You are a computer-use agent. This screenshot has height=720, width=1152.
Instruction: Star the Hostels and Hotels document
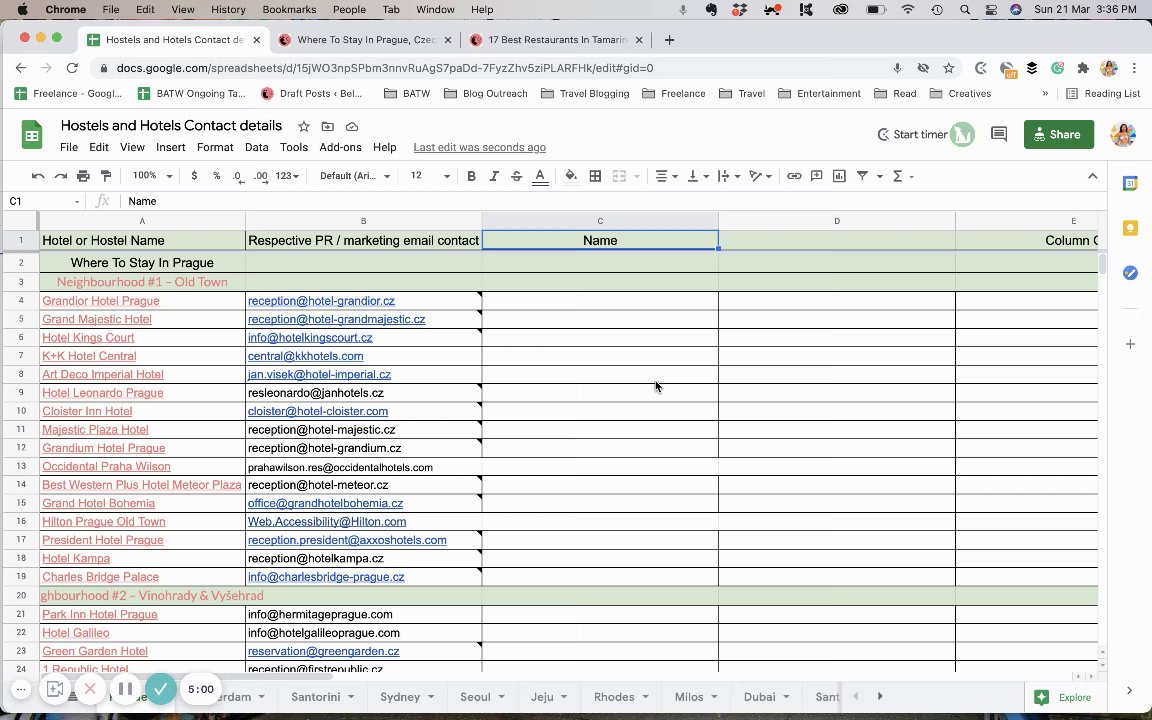(x=303, y=126)
